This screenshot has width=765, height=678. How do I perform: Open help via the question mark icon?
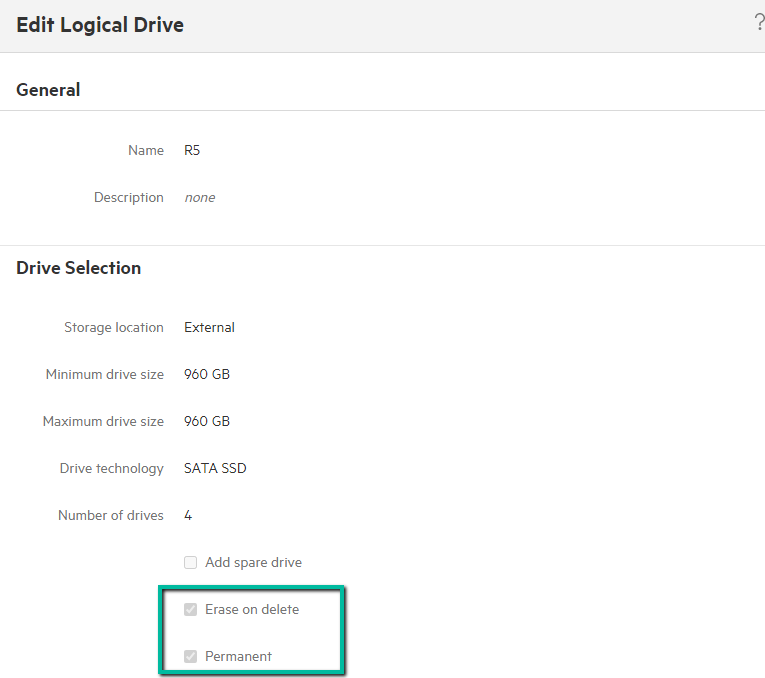pyautogui.click(x=759, y=23)
